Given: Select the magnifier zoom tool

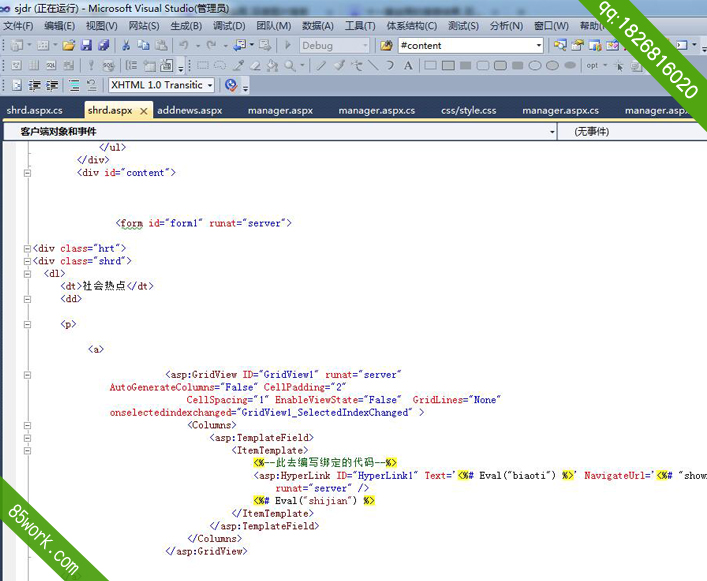Looking at the screenshot, I should (x=290, y=66).
